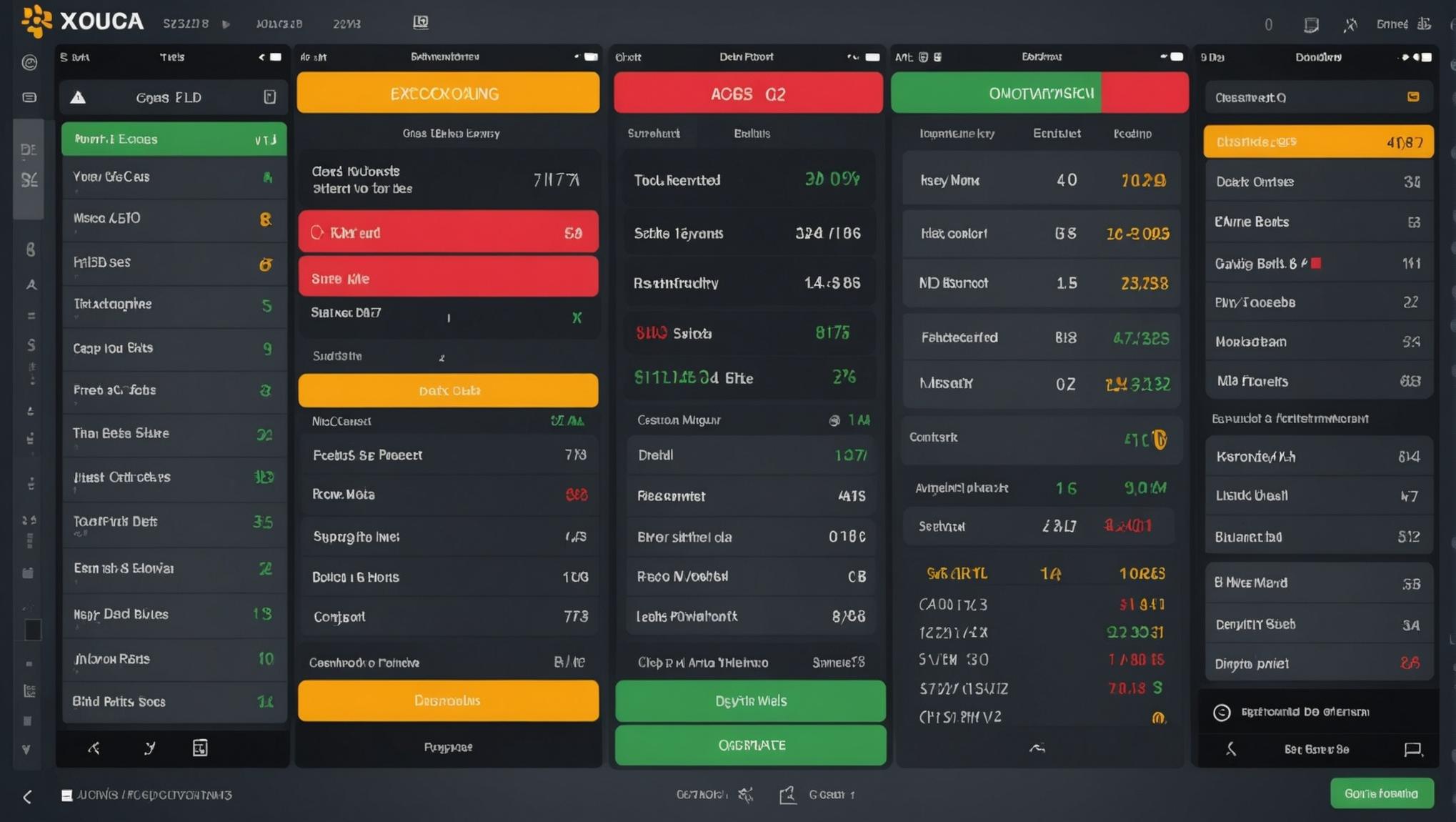Click the Gome foaatng button

(x=1382, y=793)
